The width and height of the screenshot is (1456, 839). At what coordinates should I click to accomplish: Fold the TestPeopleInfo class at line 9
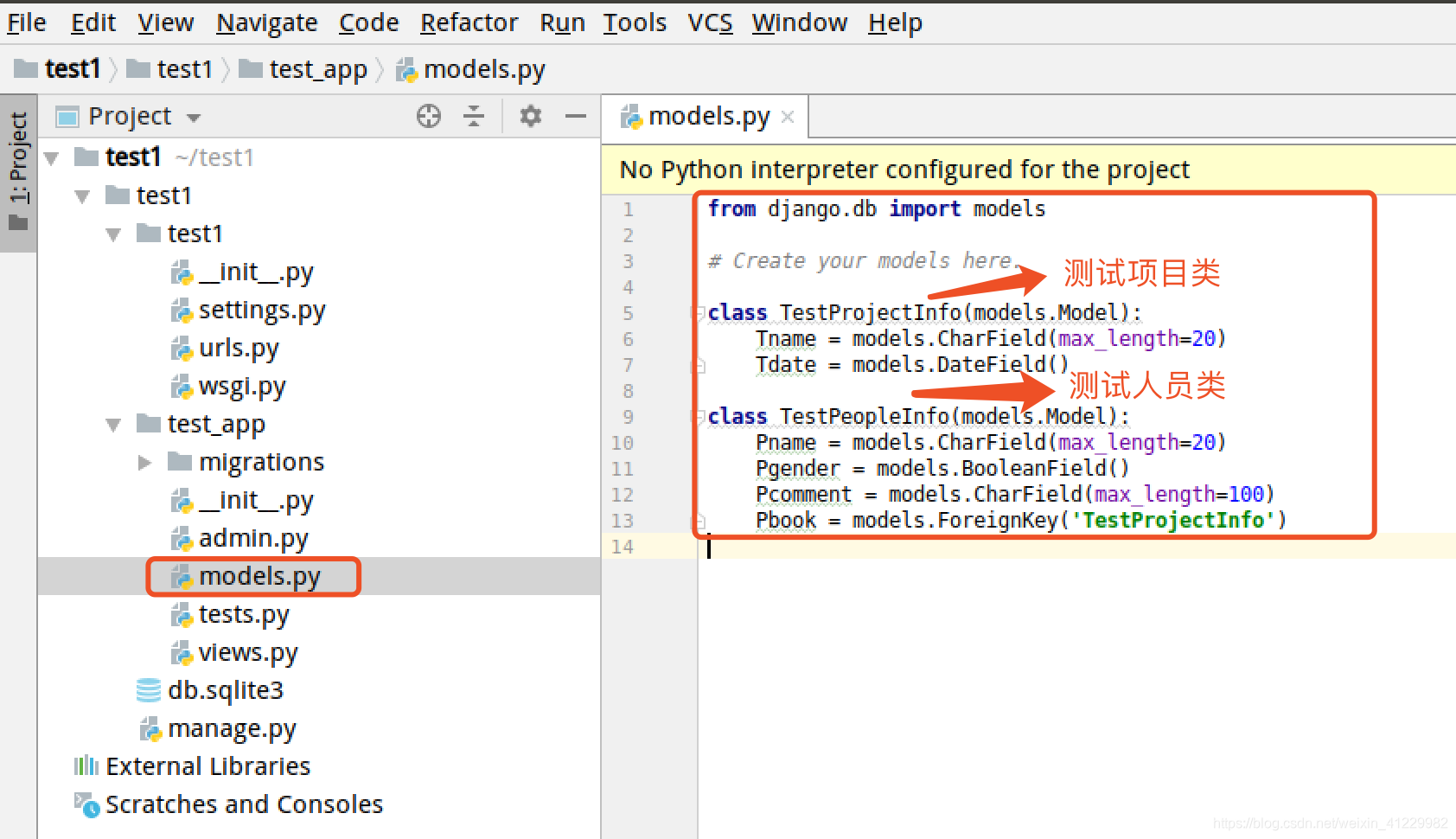coord(699,416)
